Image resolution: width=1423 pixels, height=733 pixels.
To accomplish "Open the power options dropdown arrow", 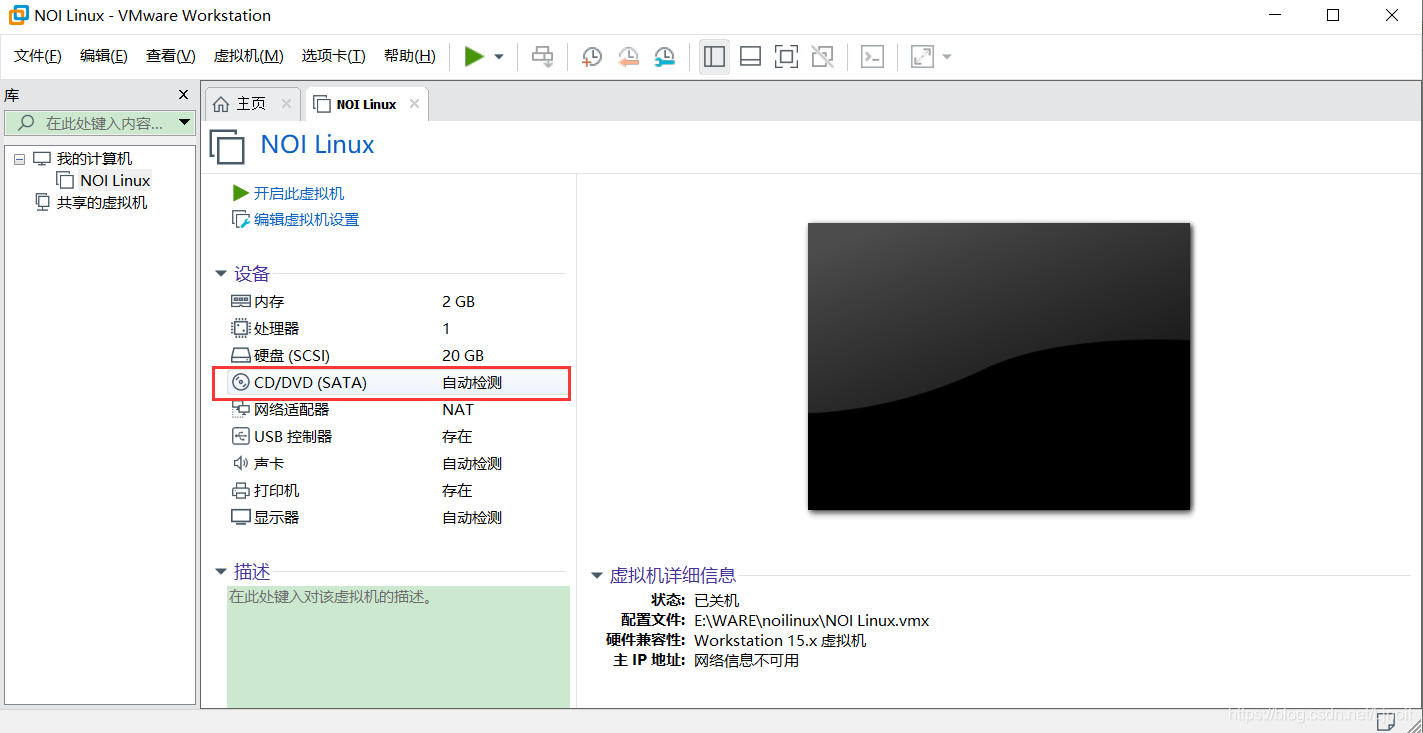I will click(x=499, y=57).
